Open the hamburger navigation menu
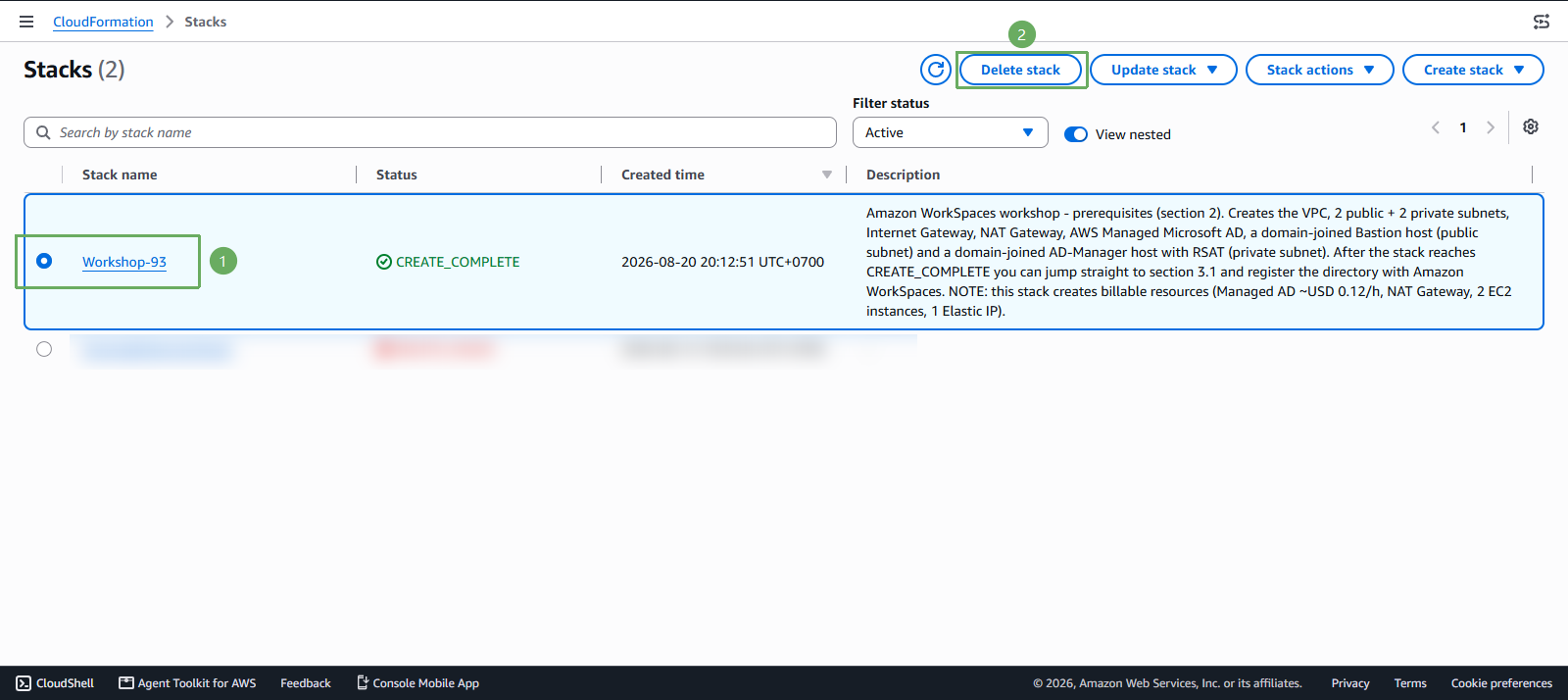 point(26,22)
